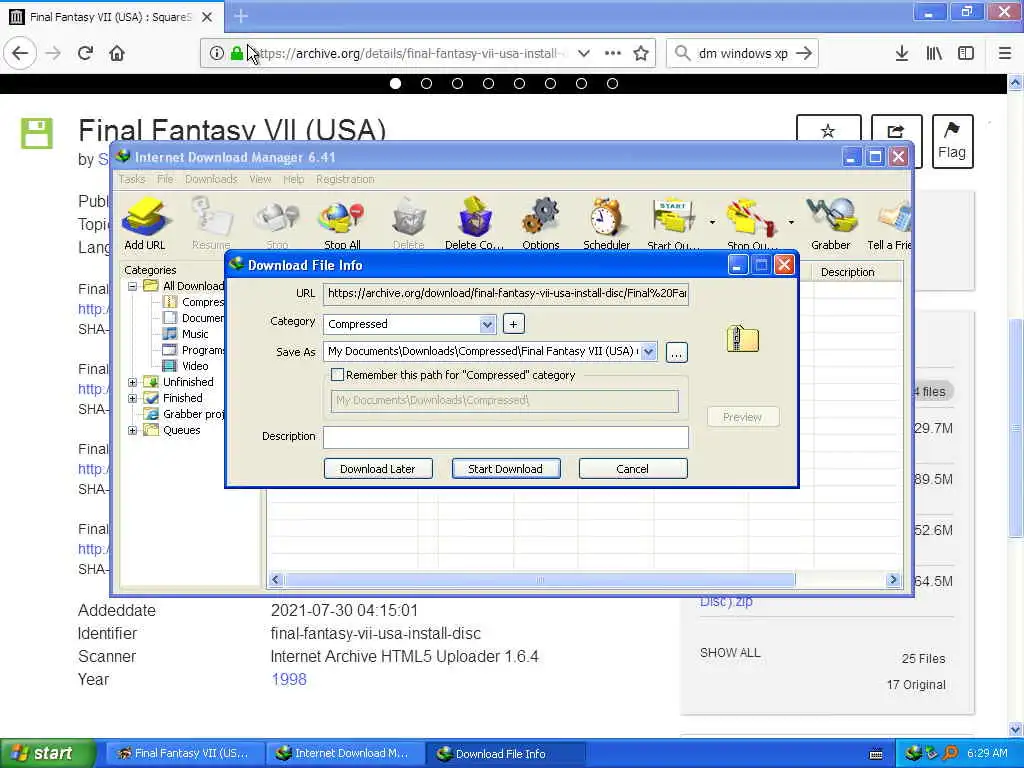The width and height of the screenshot is (1024, 768).
Task: Click browser page vertical scrollbar thumb
Action: (x=1015, y=428)
